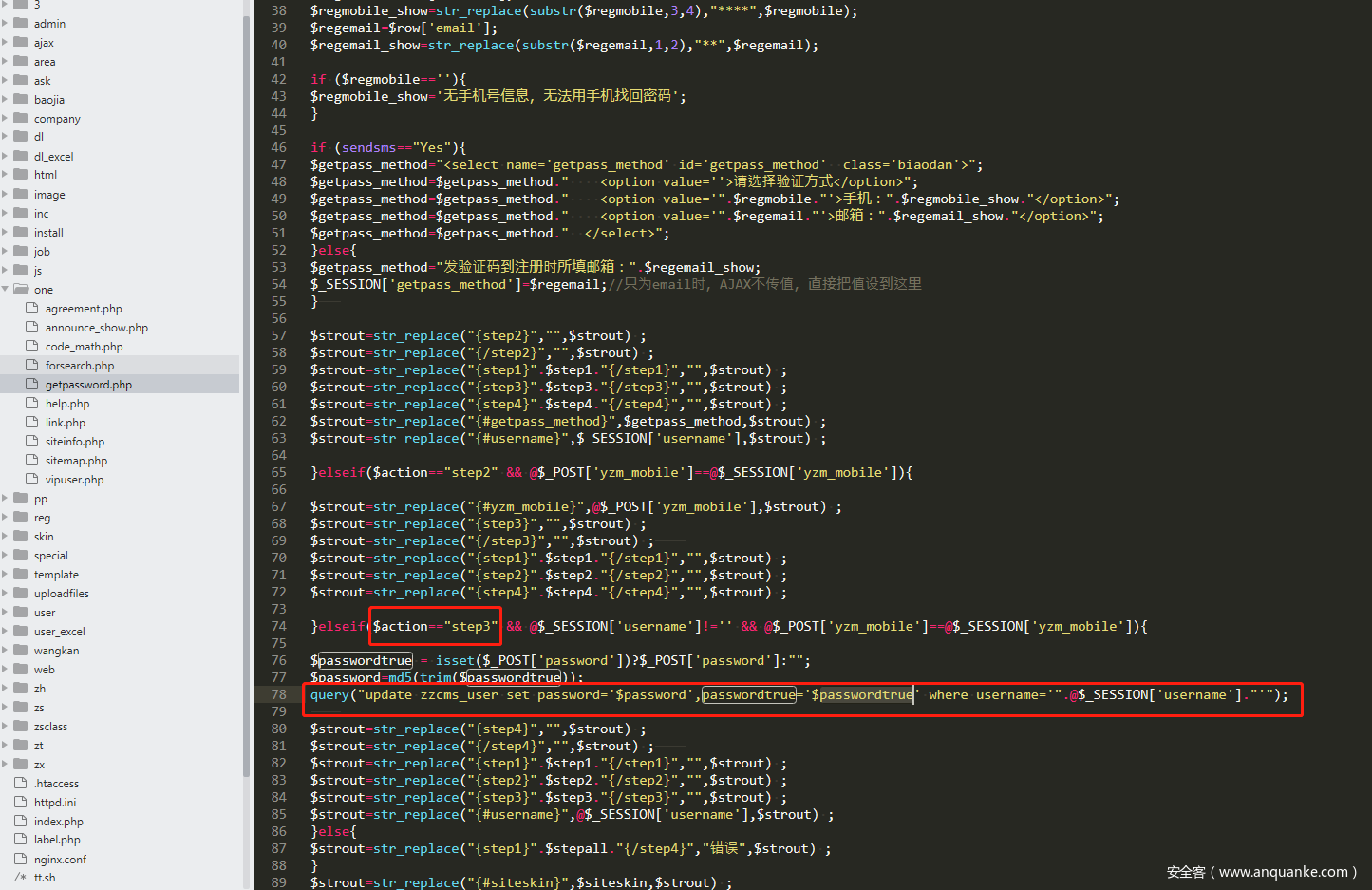This screenshot has width=1372, height=890.
Task: Click the admin folder icon
Action: [20, 24]
